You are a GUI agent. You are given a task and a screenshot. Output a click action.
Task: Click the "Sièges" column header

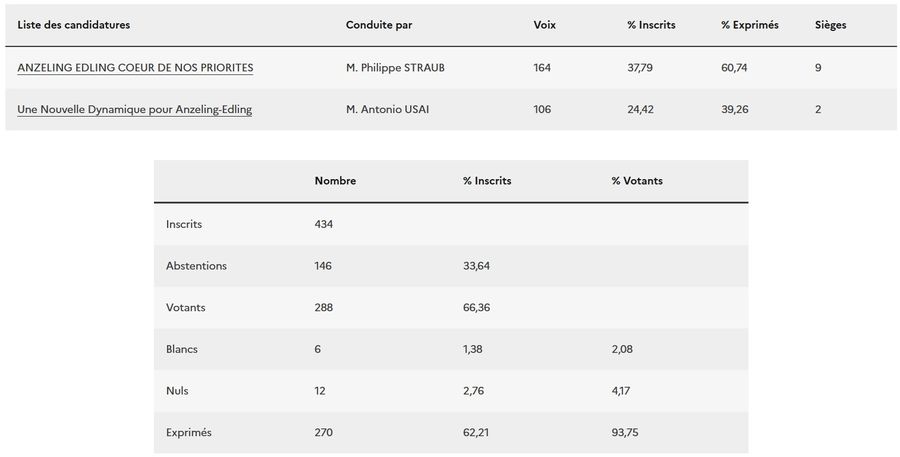[830, 25]
